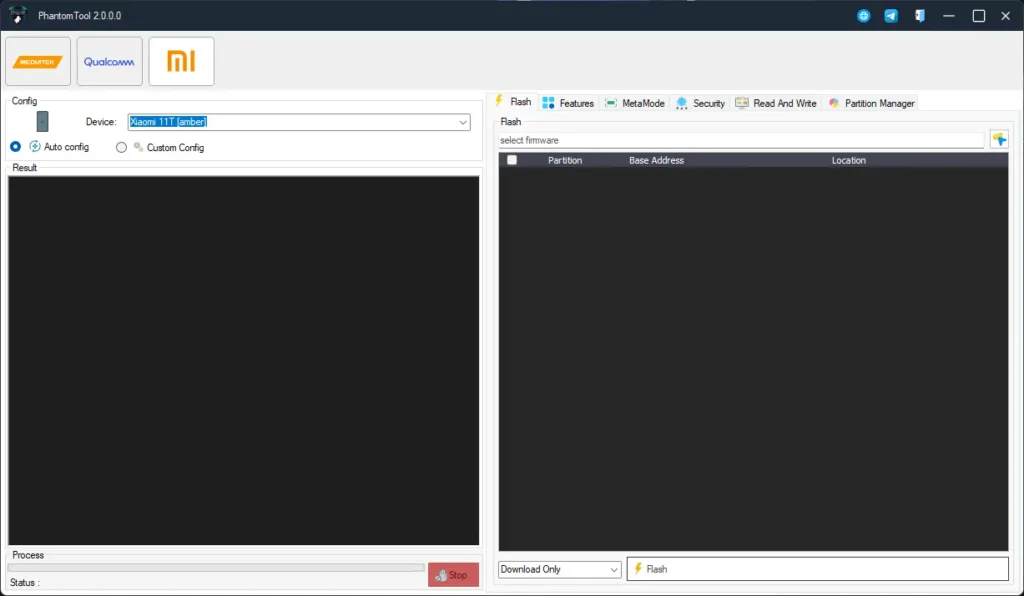
Task: Click the Process progress bar
Action: (x=216, y=568)
